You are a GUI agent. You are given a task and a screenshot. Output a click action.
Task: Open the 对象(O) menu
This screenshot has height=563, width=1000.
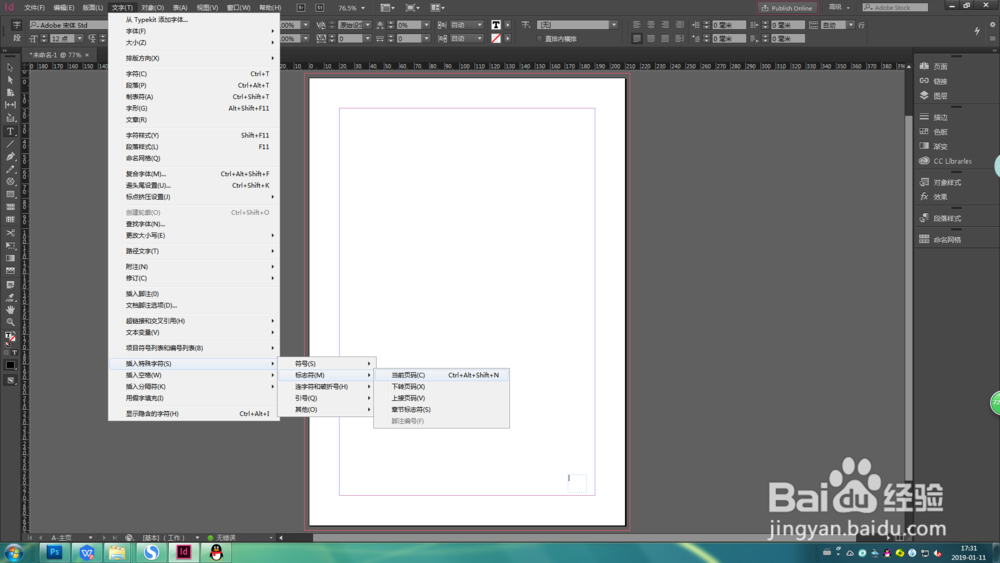(153, 8)
